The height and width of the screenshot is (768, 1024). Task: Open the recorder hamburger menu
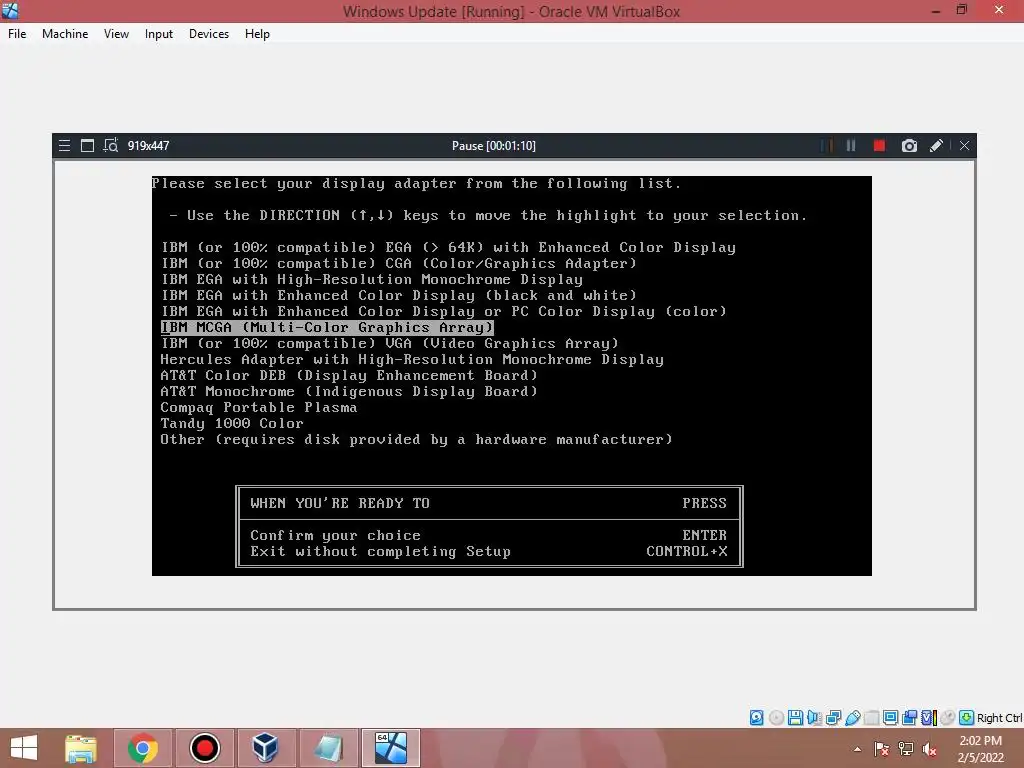(x=64, y=146)
